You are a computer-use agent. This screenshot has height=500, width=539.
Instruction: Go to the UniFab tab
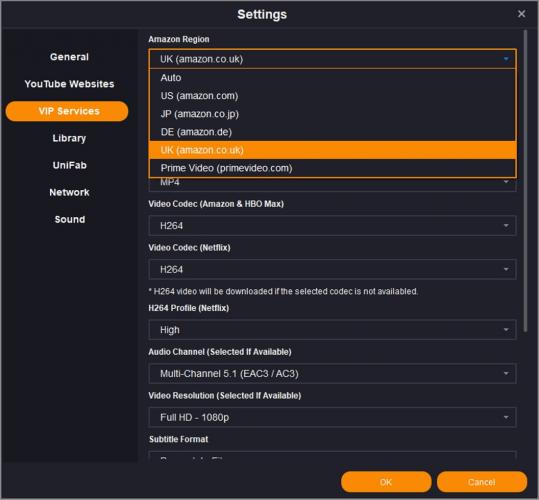69,165
